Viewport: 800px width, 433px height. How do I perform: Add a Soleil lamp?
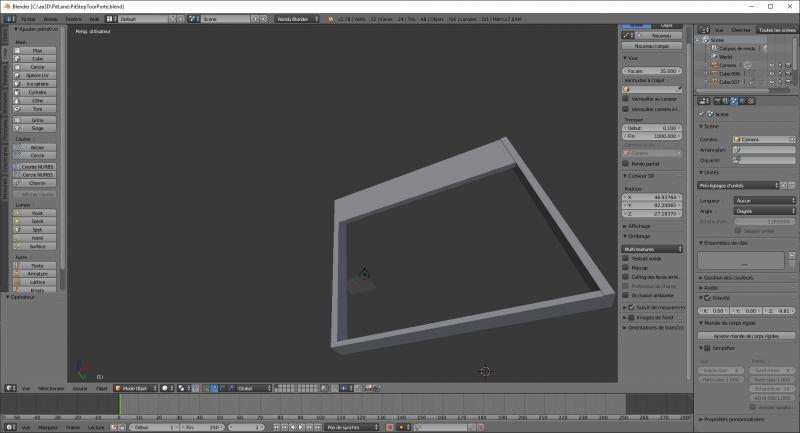coord(37,221)
